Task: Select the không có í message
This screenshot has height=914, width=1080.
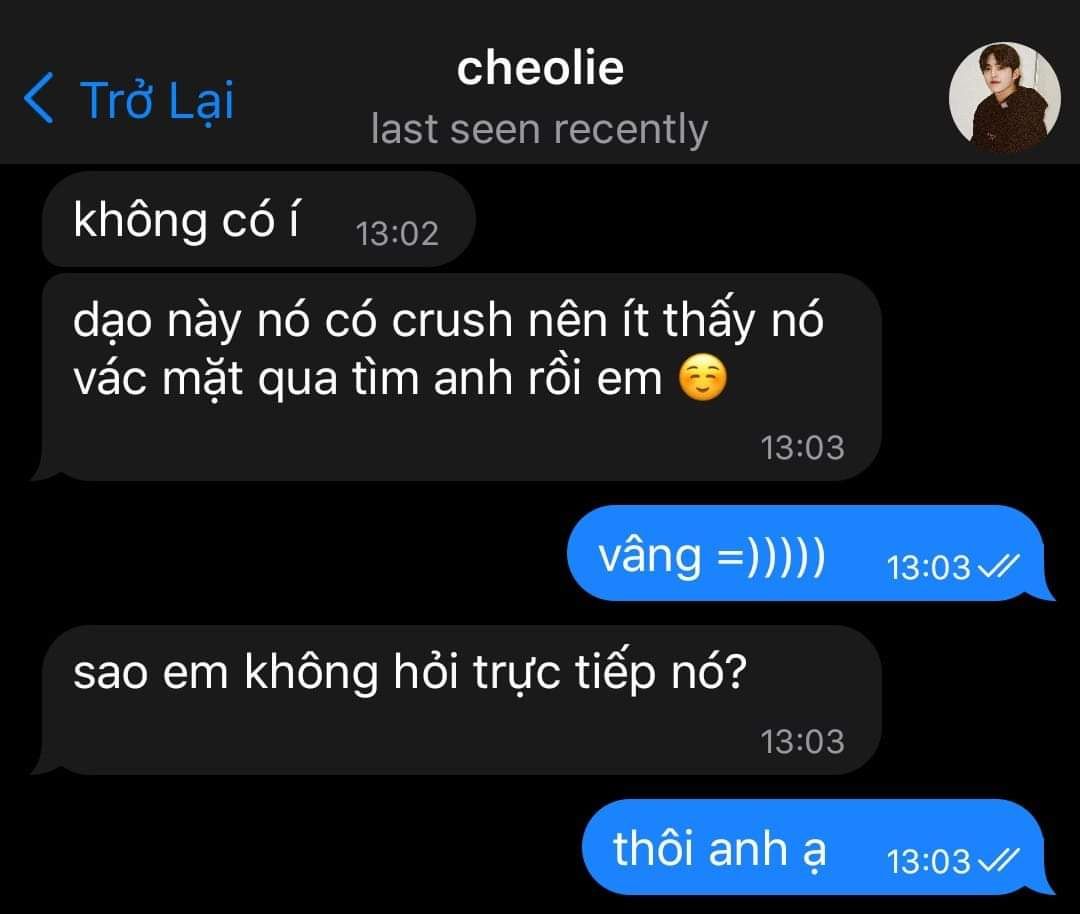Action: coord(258,219)
